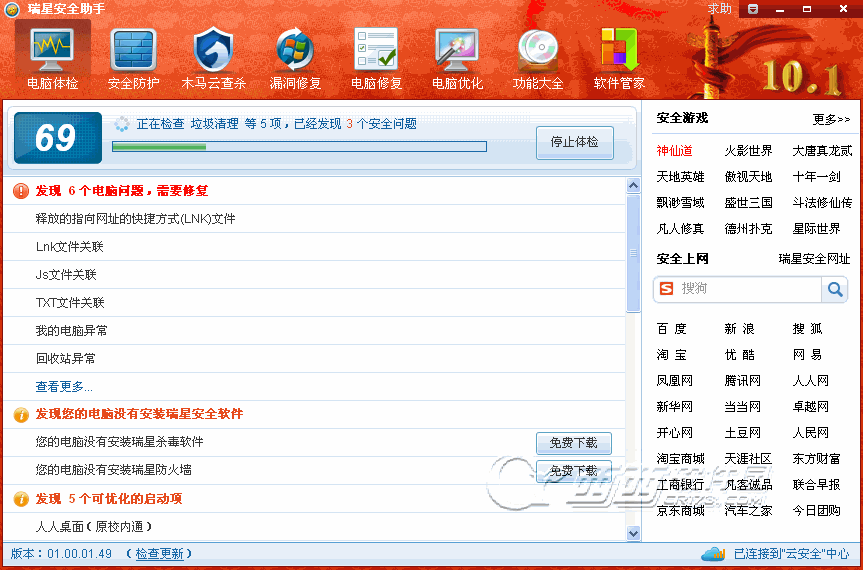Viewport: 863px width, 570px height.
Task: Click the Sogou S search engine icon
Action: [667, 288]
